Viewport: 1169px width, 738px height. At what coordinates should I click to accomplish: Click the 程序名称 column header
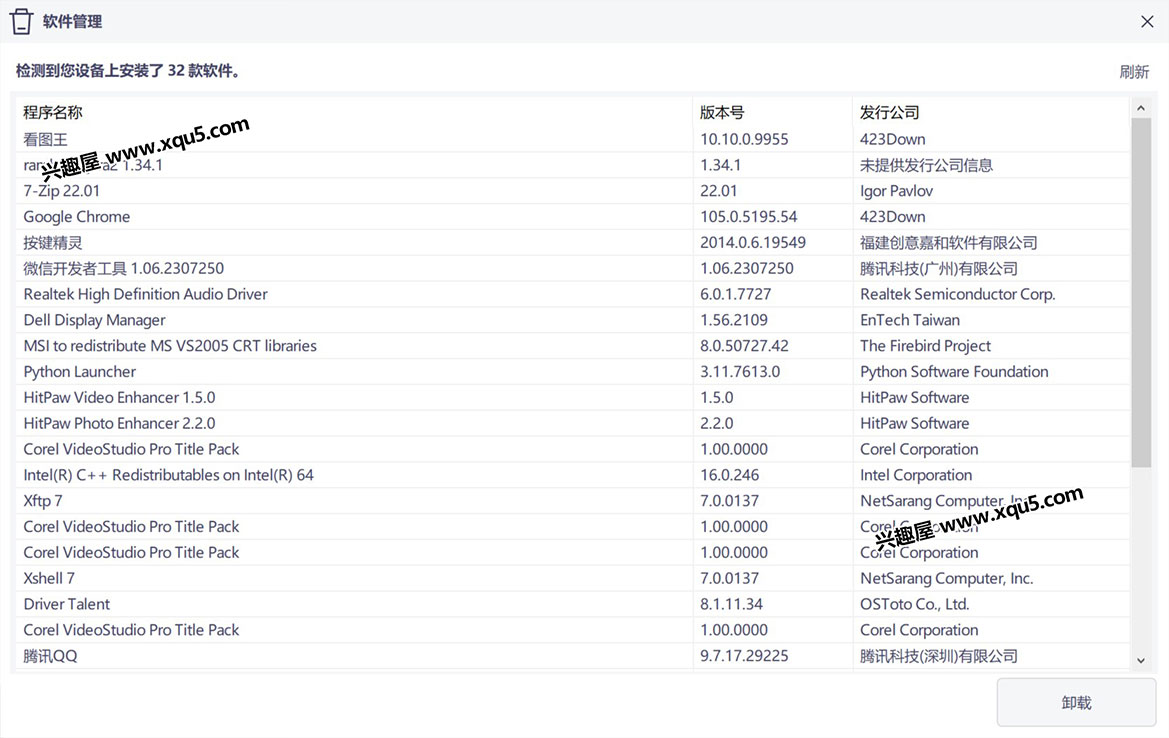click(x=53, y=113)
